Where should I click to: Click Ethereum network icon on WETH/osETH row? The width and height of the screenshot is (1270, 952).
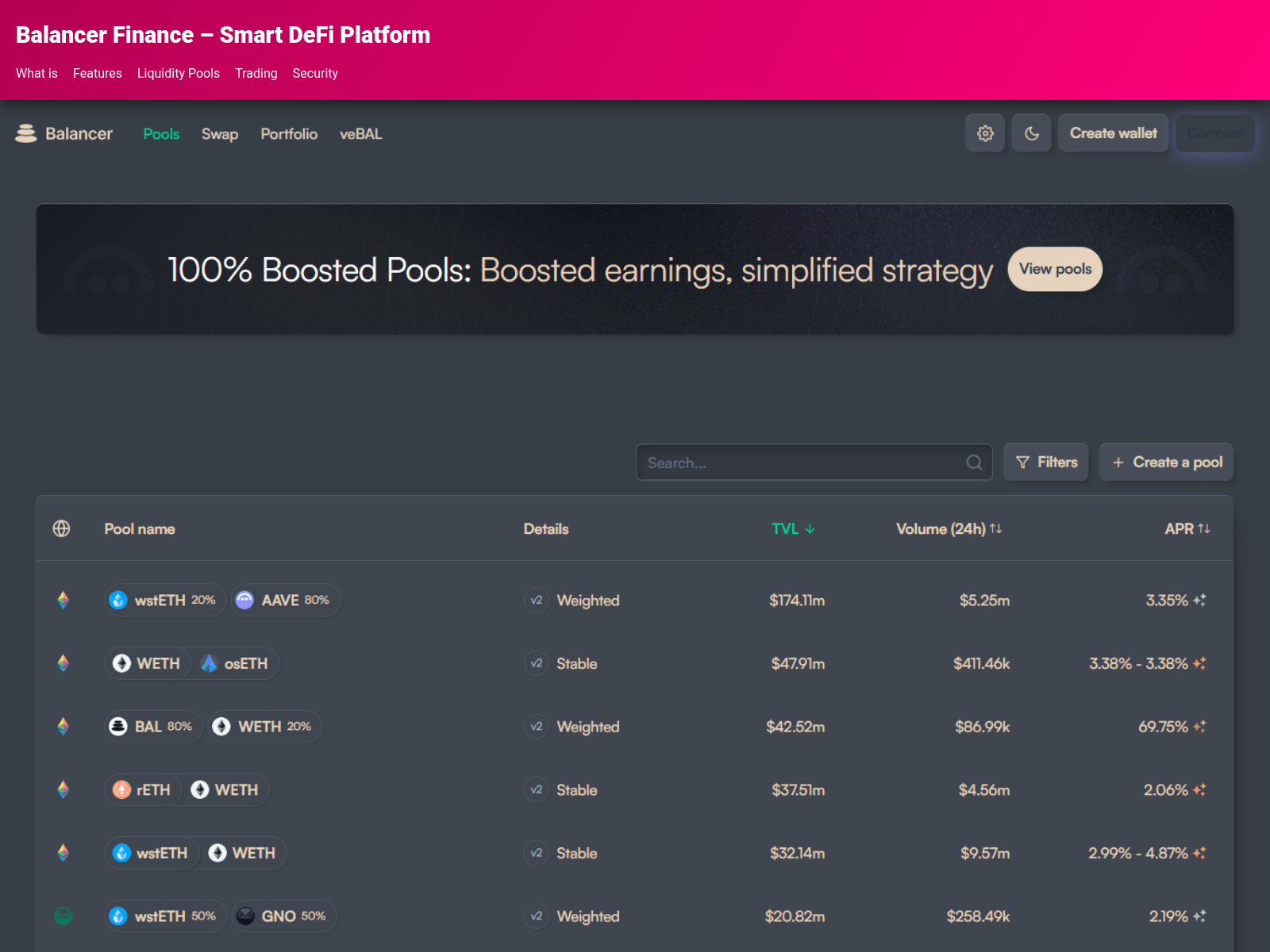click(63, 663)
